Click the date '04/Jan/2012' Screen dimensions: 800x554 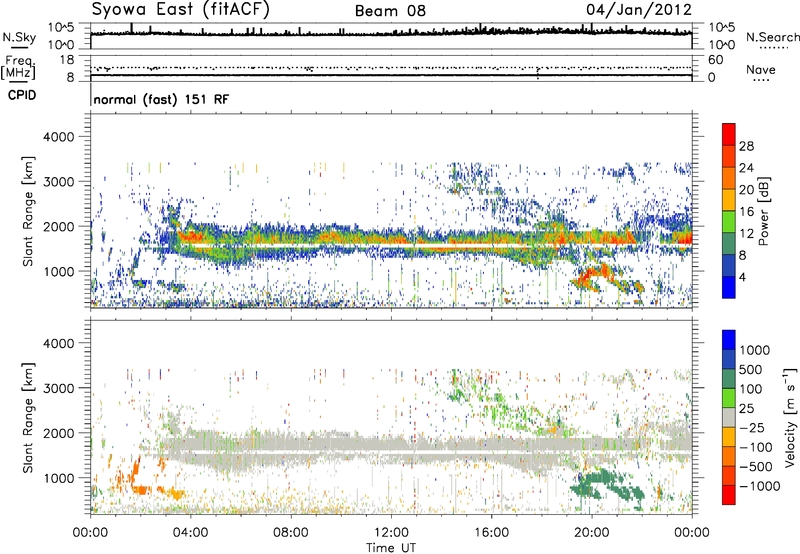(x=639, y=10)
